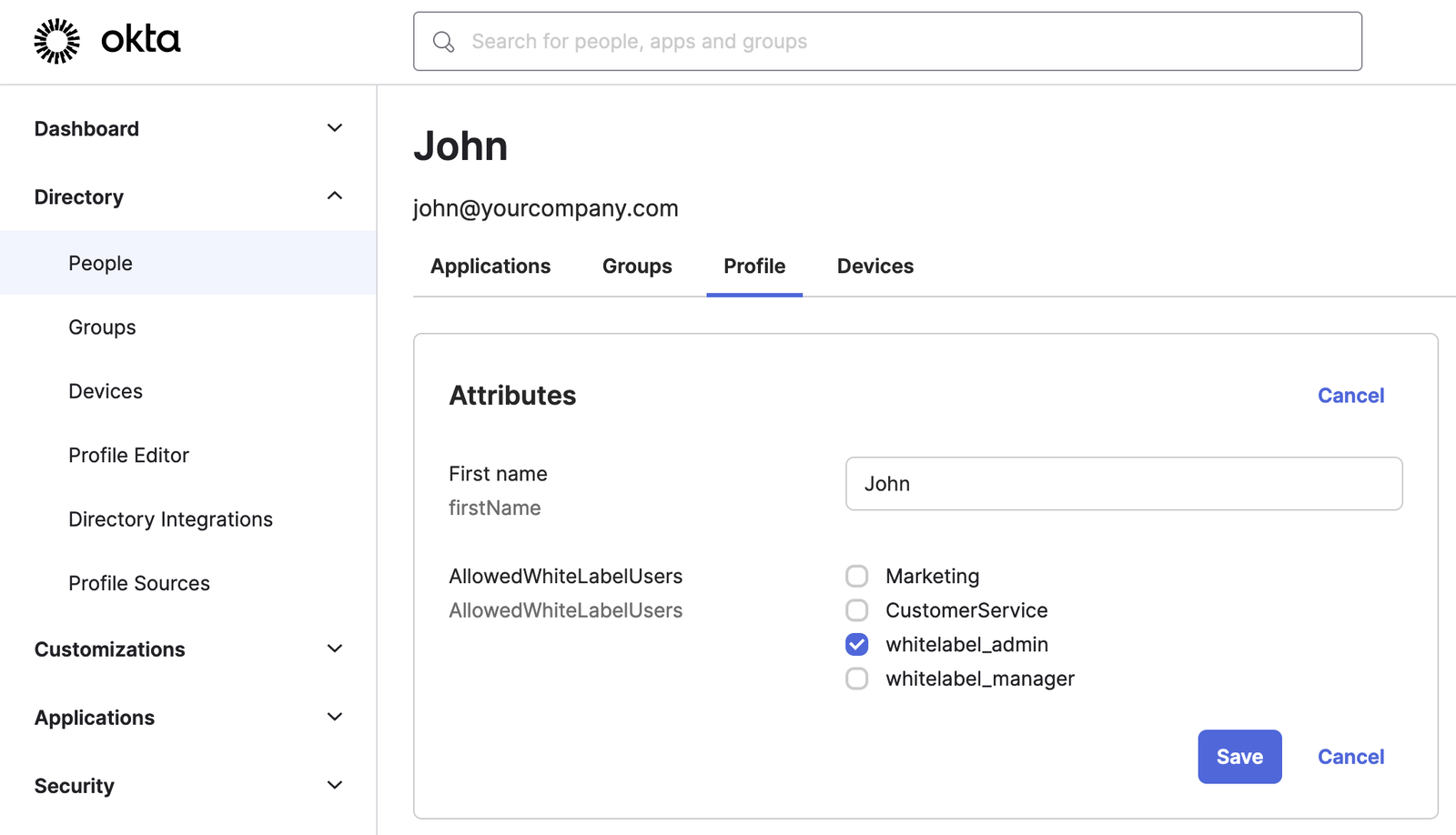Open Directory Integrations in the sidebar

click(171, 519)
